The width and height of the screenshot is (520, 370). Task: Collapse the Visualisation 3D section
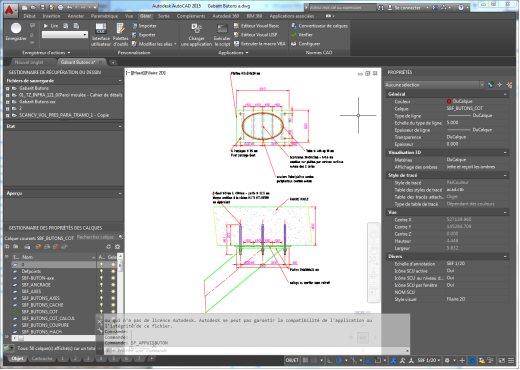(505, 152)
